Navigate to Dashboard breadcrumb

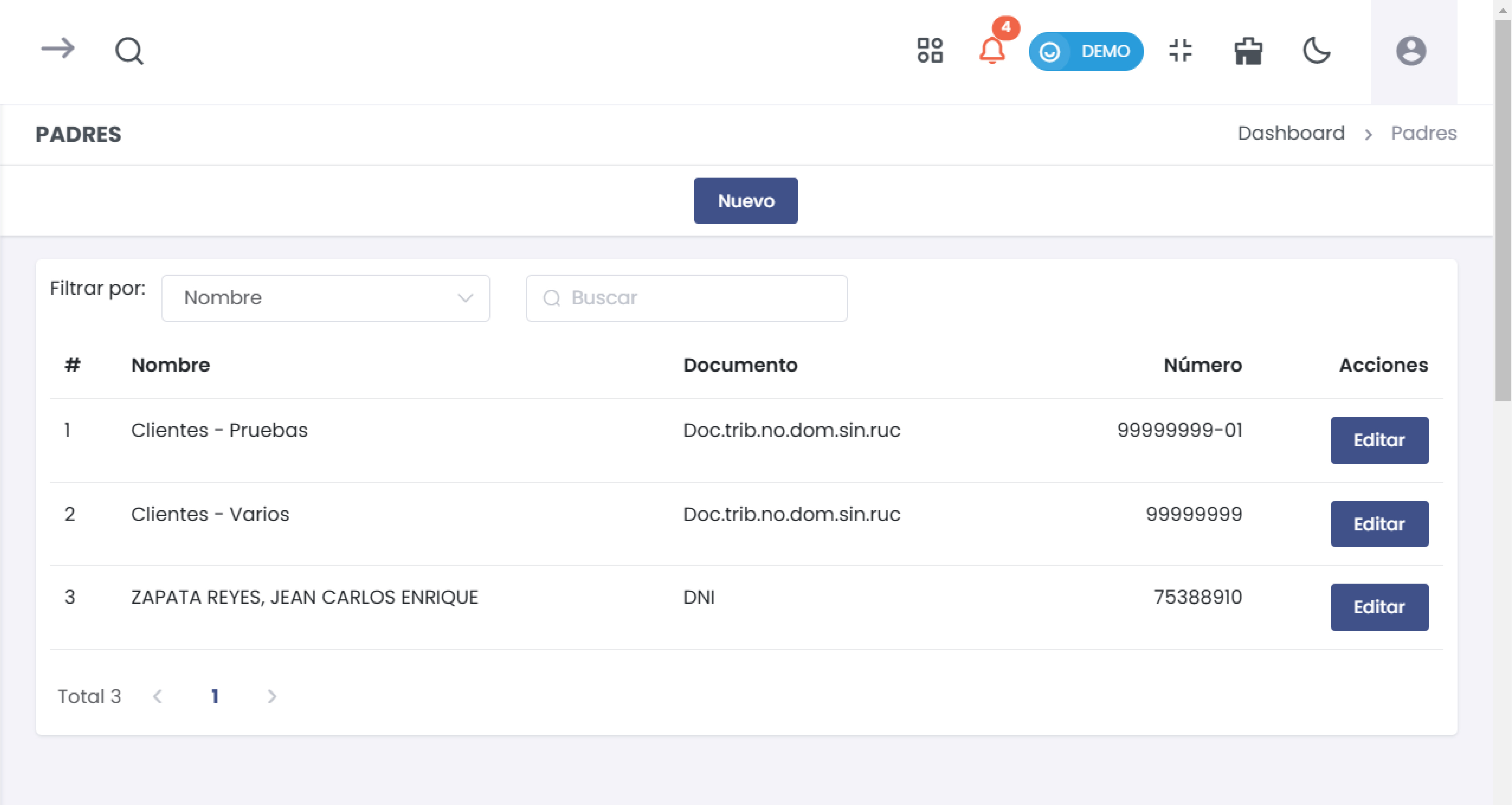pyautogui.click(x=1291, y=133)
